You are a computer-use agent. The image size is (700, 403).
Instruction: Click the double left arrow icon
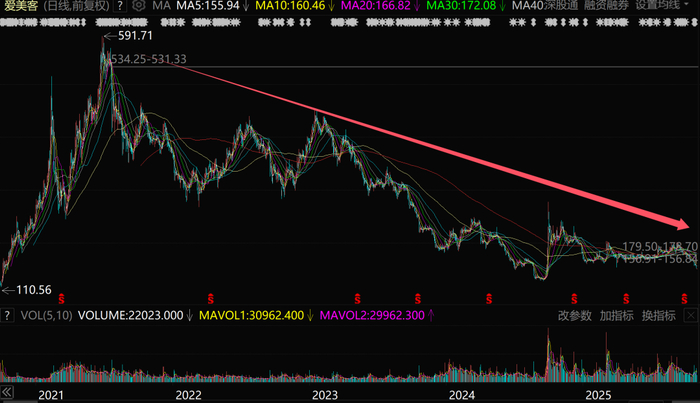pos(7,393)
